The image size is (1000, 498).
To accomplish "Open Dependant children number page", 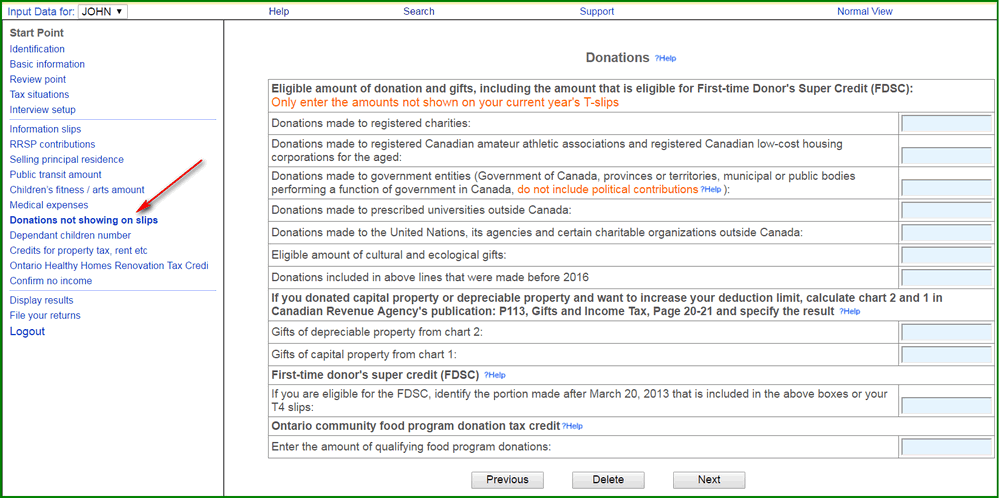I will click(x=70, y=235).
